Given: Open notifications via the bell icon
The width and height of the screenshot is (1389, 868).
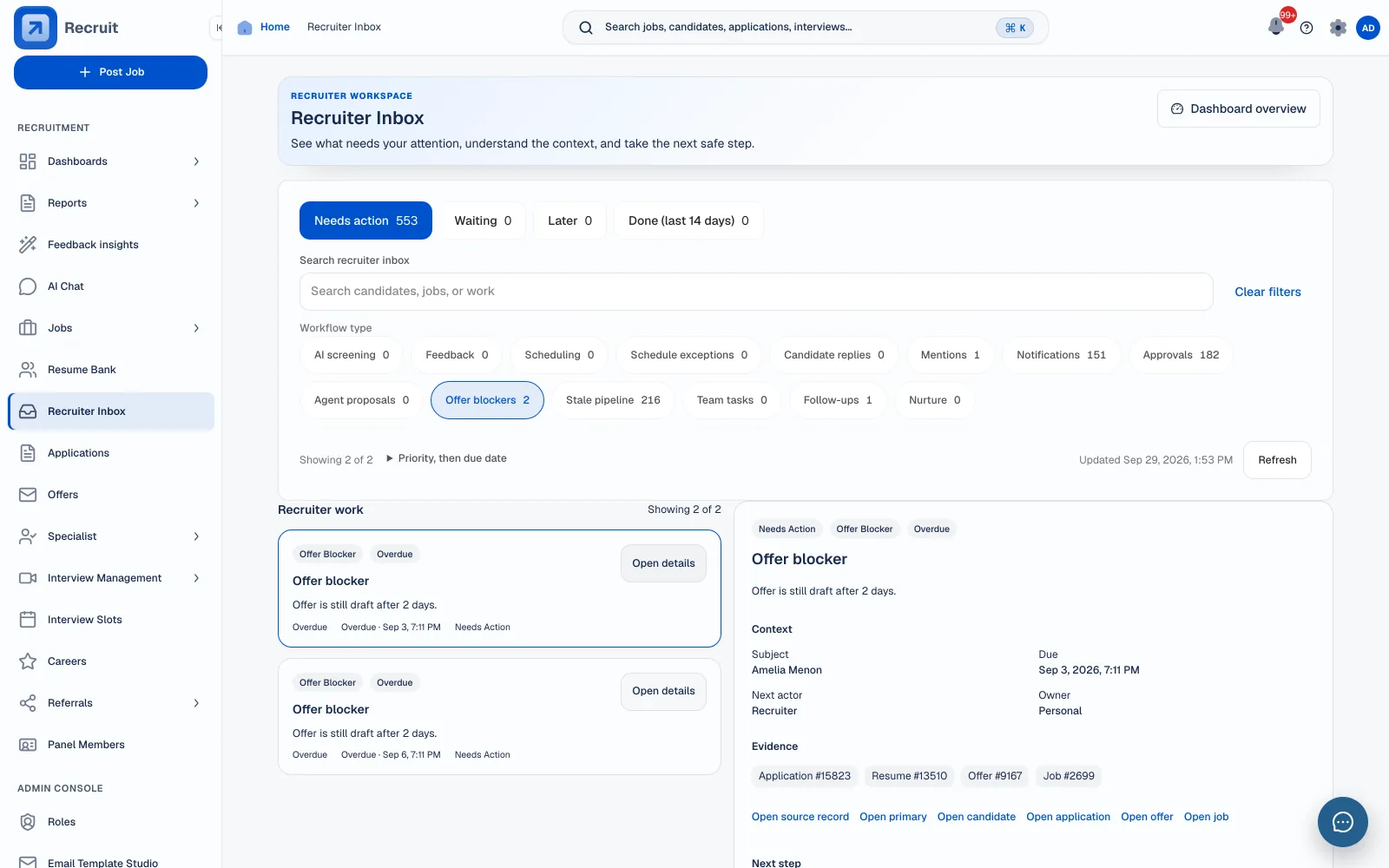Looking at the screenshot, I should click(x=1276, y=27).
